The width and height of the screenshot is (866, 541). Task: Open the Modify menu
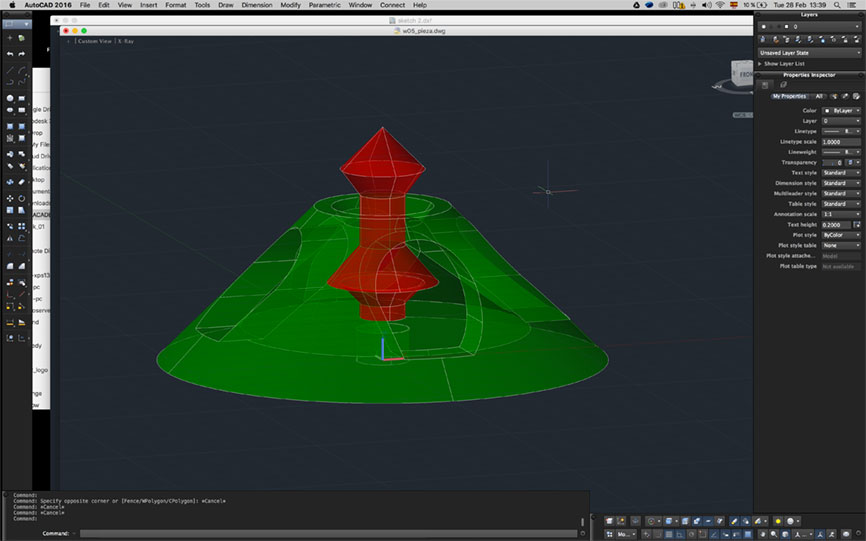(x=290, y=5)
